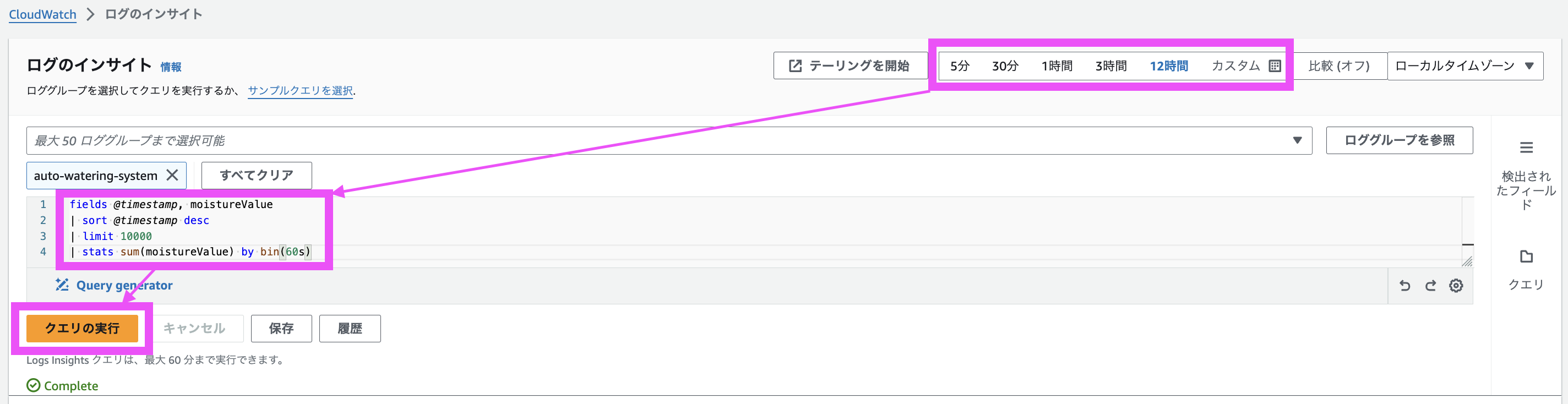
Task: Select the 30分 time range
Action: click(x=1005, y=65)
